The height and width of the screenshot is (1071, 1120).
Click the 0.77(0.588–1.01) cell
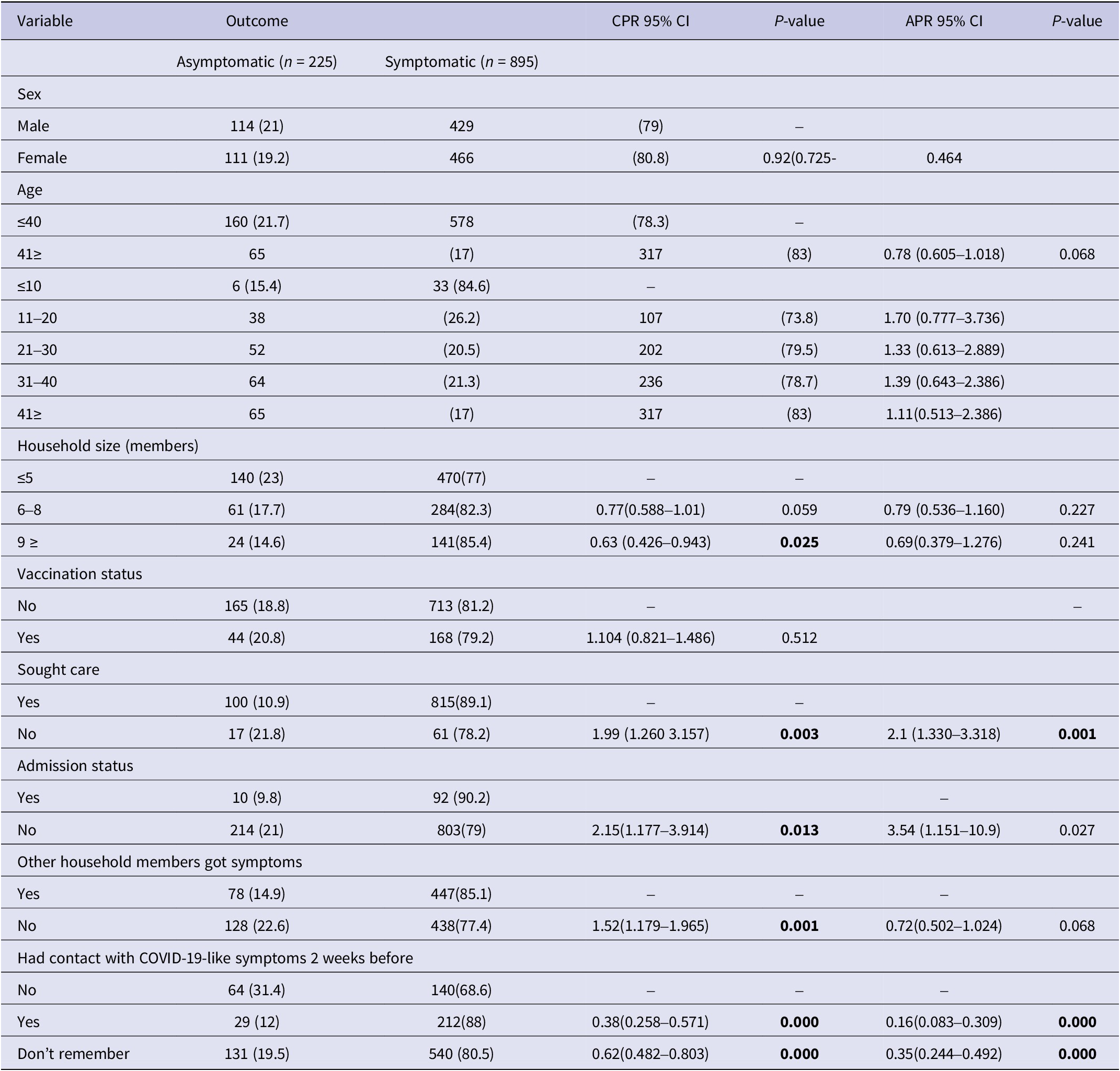(x=650, y=510)
